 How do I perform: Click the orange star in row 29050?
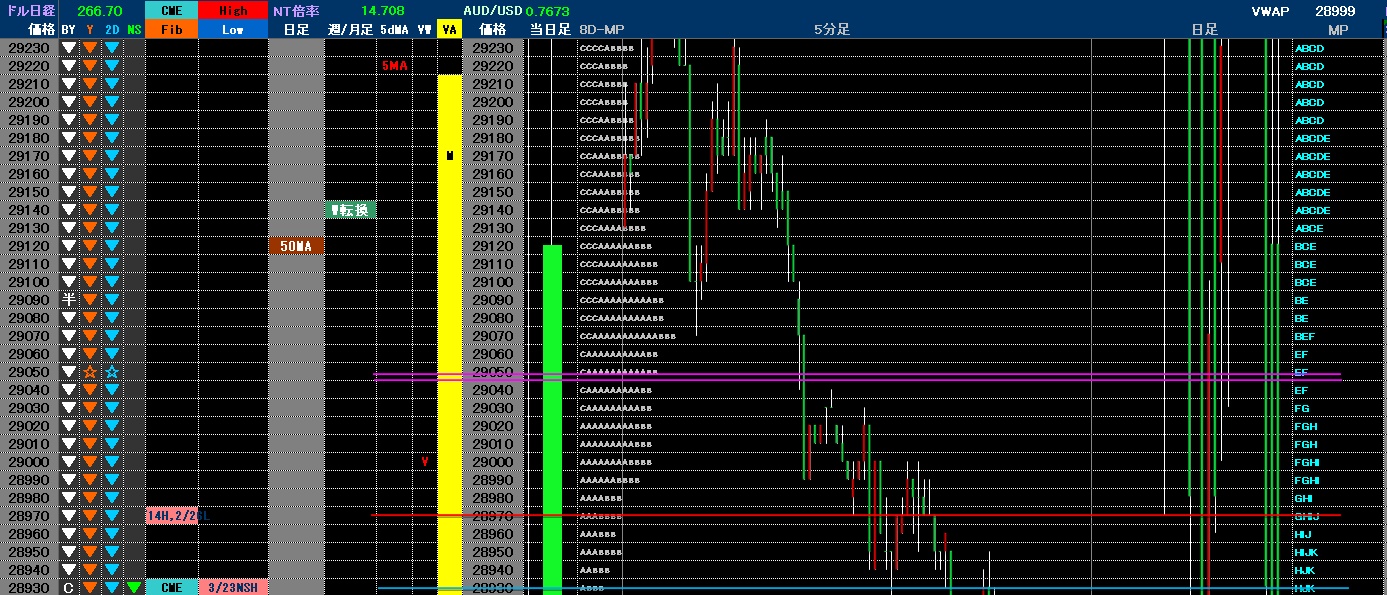90,372
